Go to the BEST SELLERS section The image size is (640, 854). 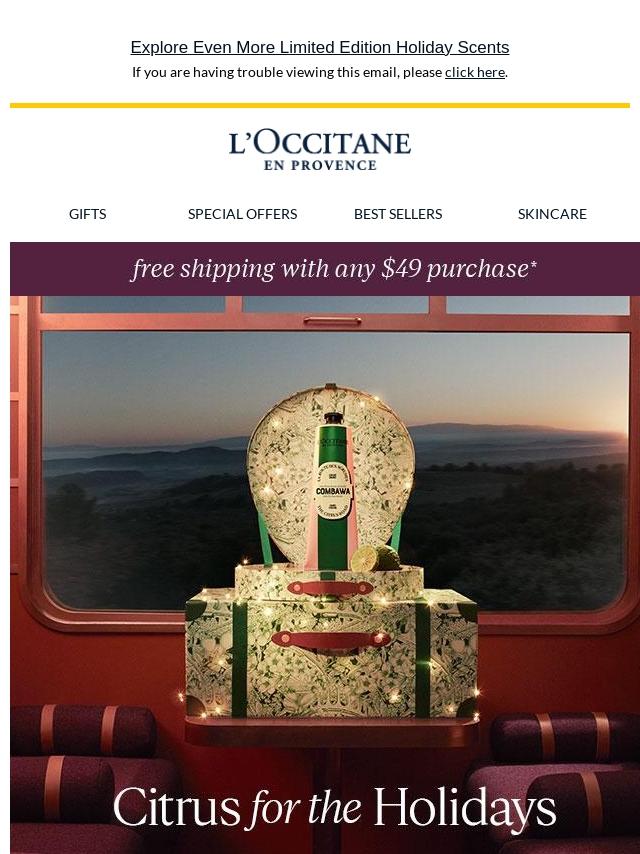(398, 214)
